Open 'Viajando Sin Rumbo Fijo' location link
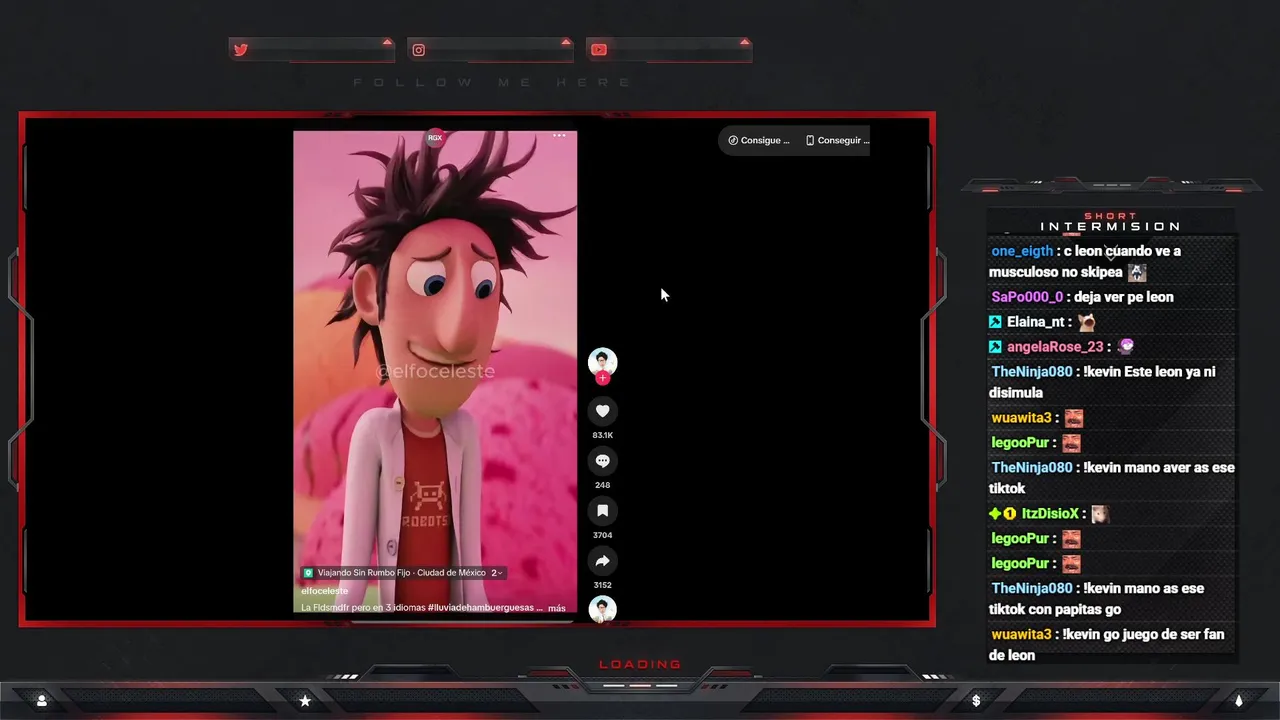The width and height of the screenshot is (1280, 720). (x=402, y=573)
